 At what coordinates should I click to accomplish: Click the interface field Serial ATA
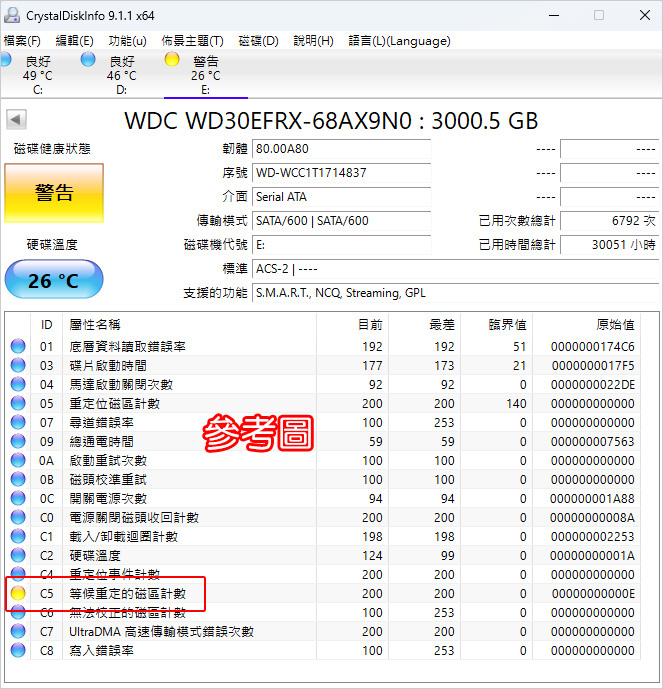(x=341, y=197)
